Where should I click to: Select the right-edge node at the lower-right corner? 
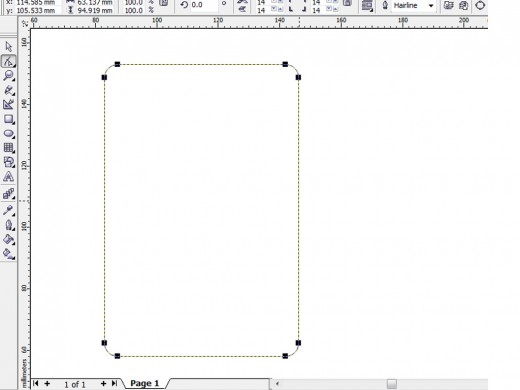(x=298, y=343)
